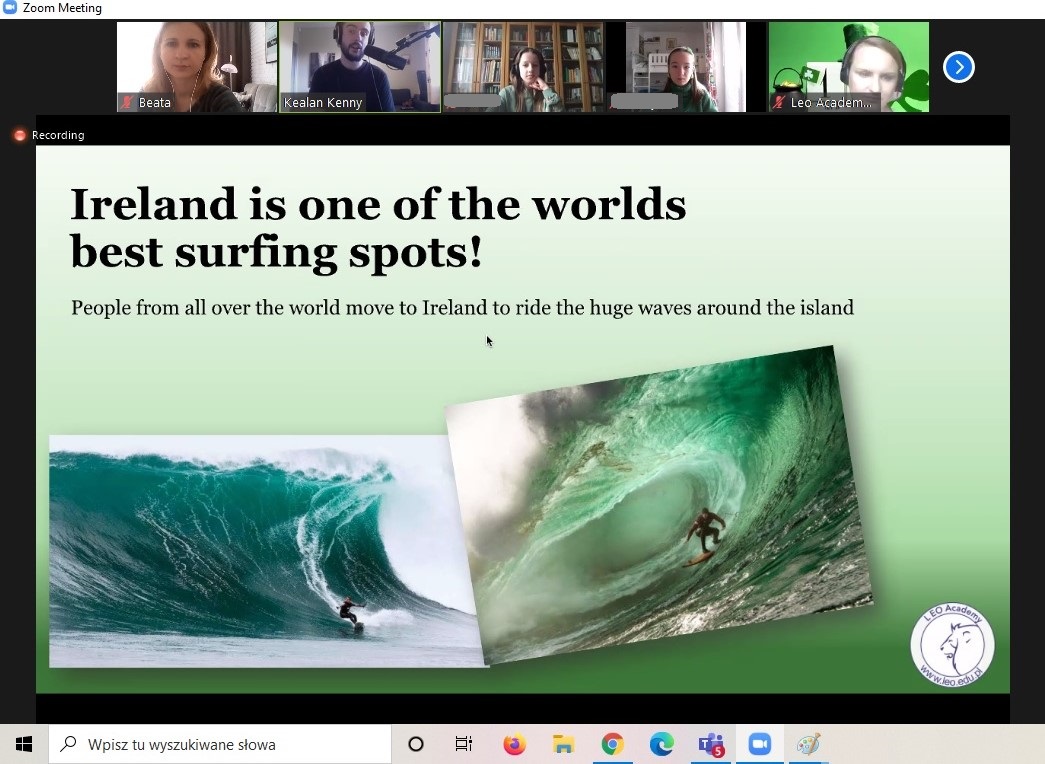Viewport: 1045px width, 764px height.
Task: Open Cortana circle icon
Action: (x=416, y=744)
